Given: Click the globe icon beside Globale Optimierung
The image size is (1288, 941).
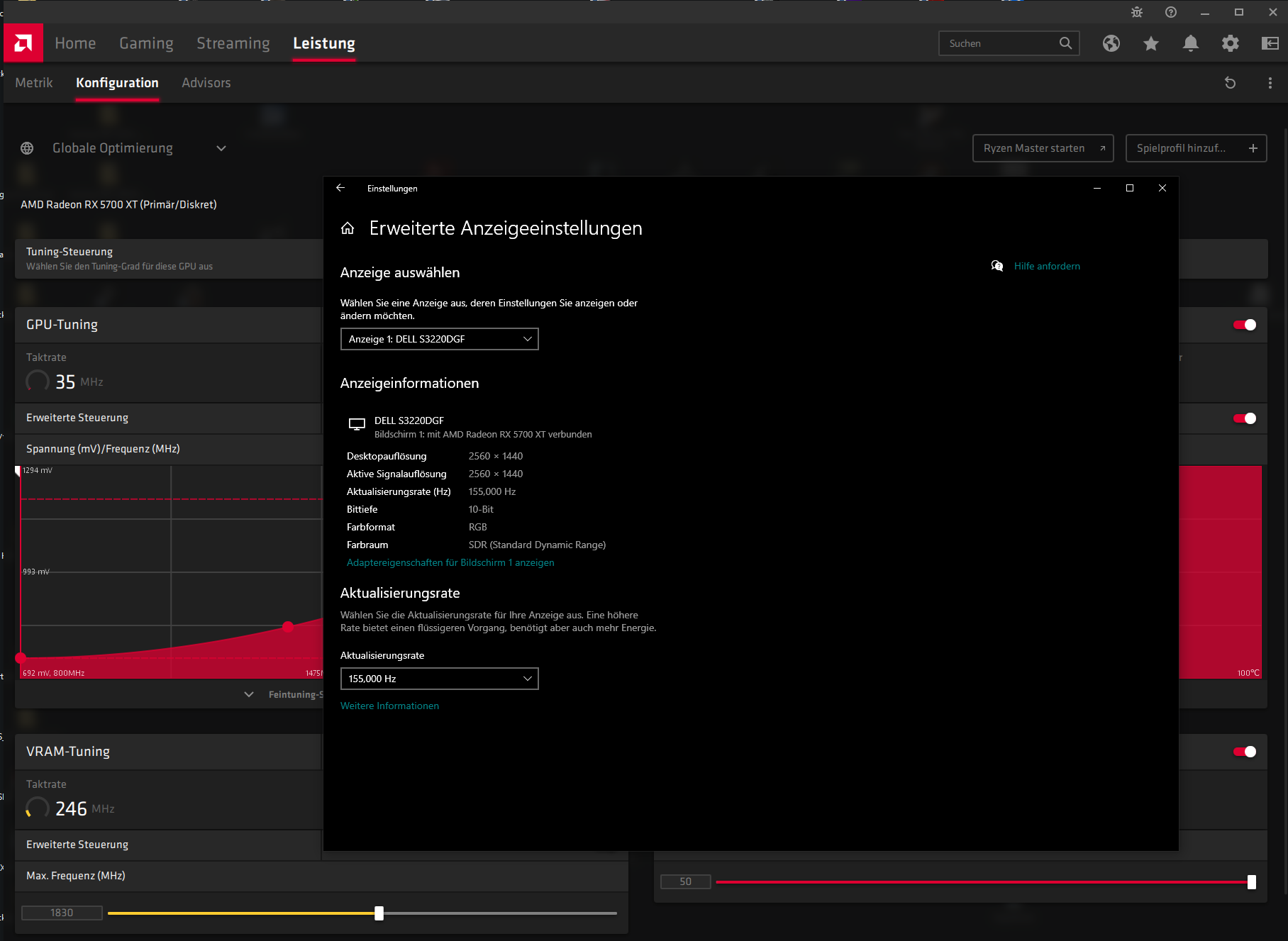Looking at the screenshot, I should click(27, 148).
